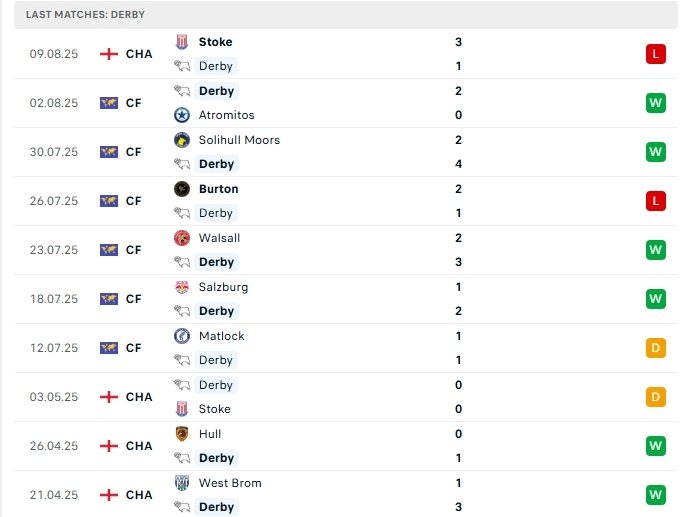
Task: Click the red L badge for the Stoke match
Action: [656, 54]
